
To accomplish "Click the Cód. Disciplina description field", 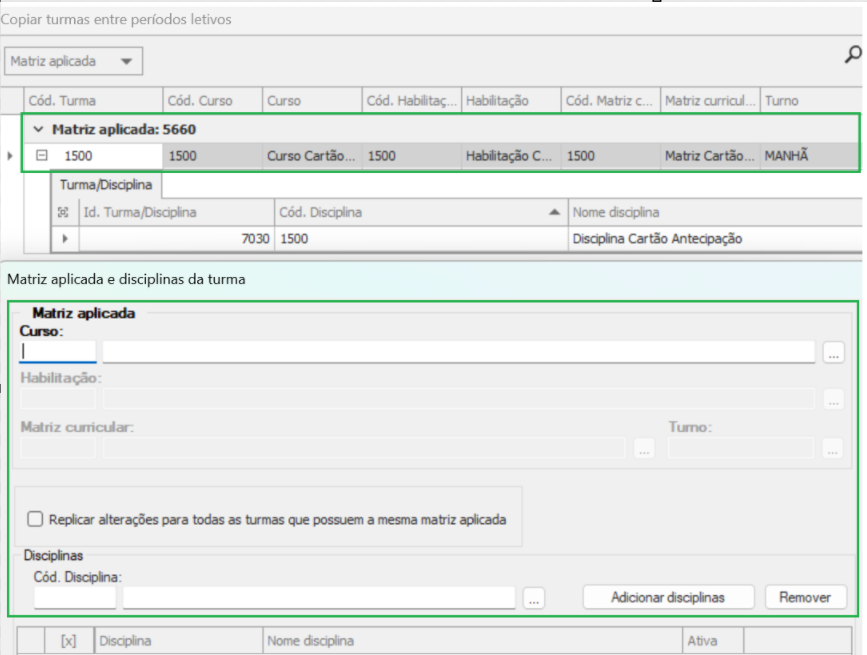I will pyautogui.click(x=319, y=598).
